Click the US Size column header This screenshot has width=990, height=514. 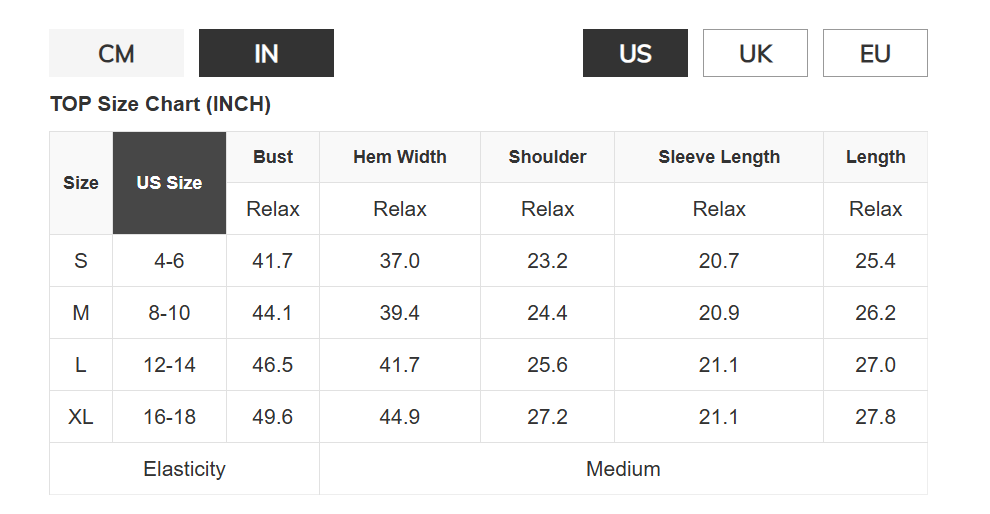169,183
